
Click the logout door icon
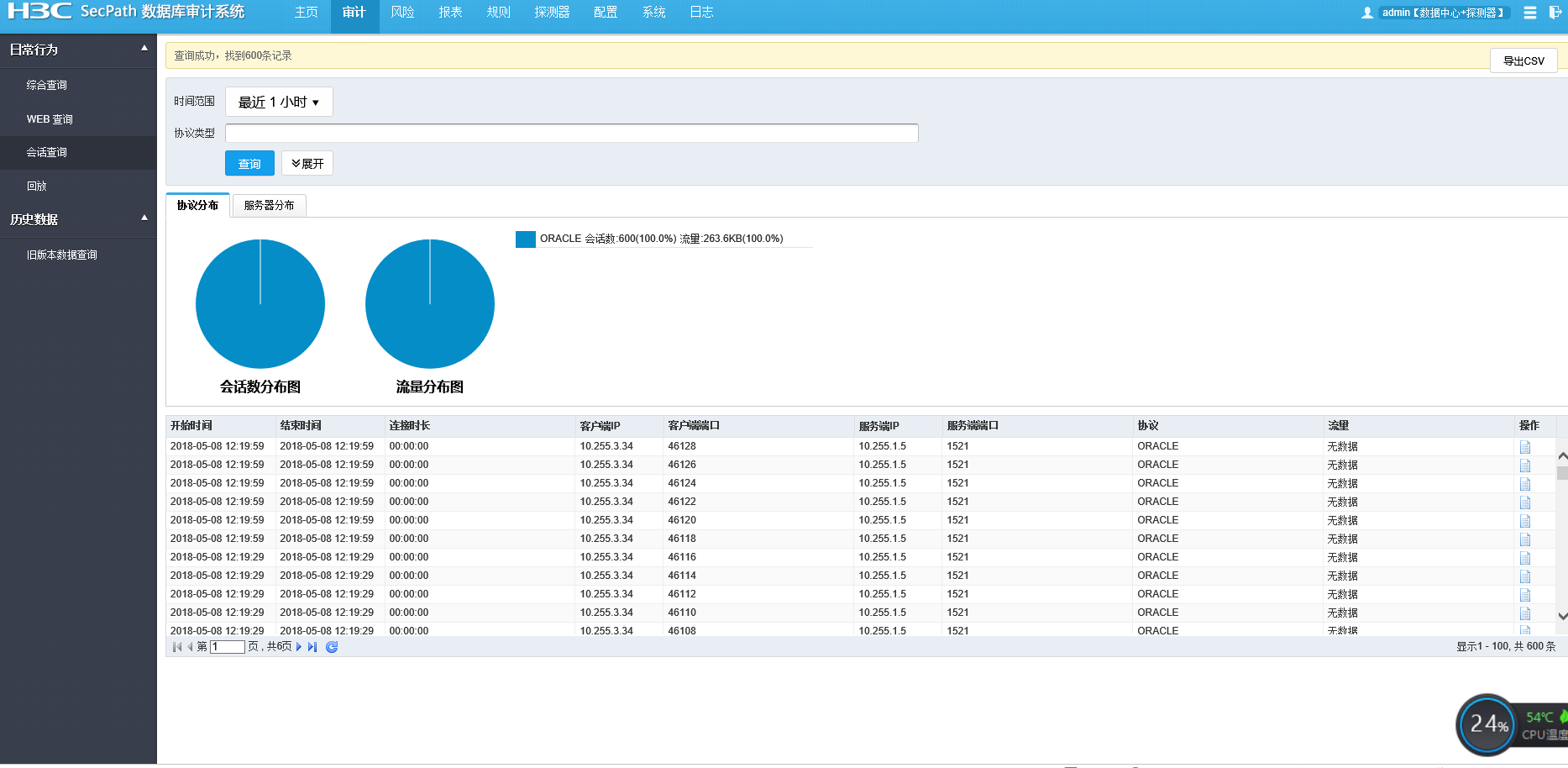(1555, 13)
